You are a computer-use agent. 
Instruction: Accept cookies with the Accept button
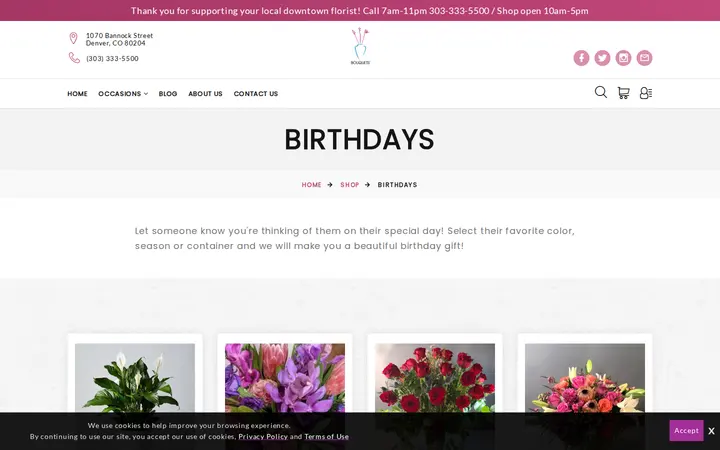(x=686, y=430)
